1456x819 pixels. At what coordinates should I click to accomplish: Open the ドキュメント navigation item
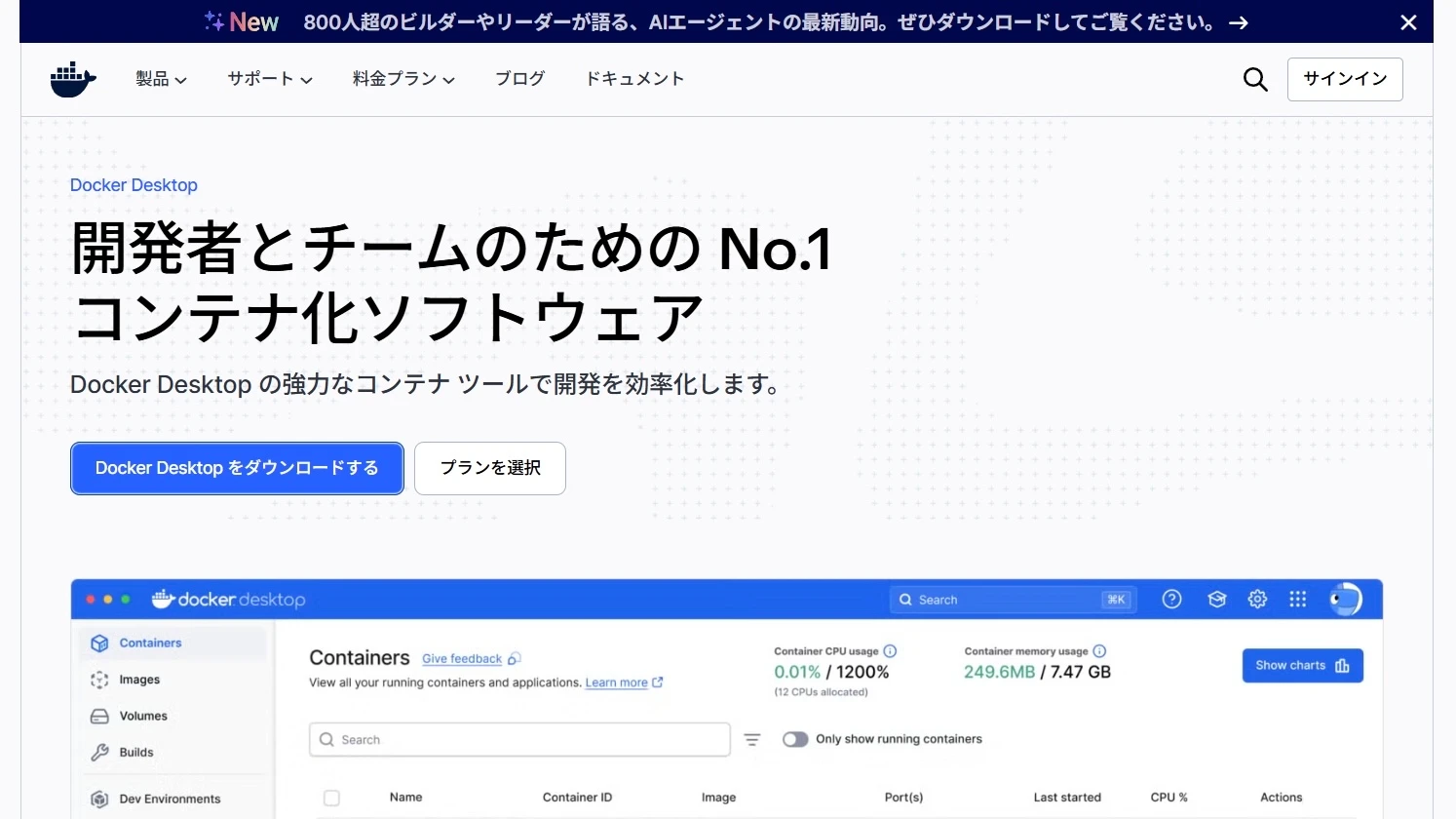click(634, 79)
